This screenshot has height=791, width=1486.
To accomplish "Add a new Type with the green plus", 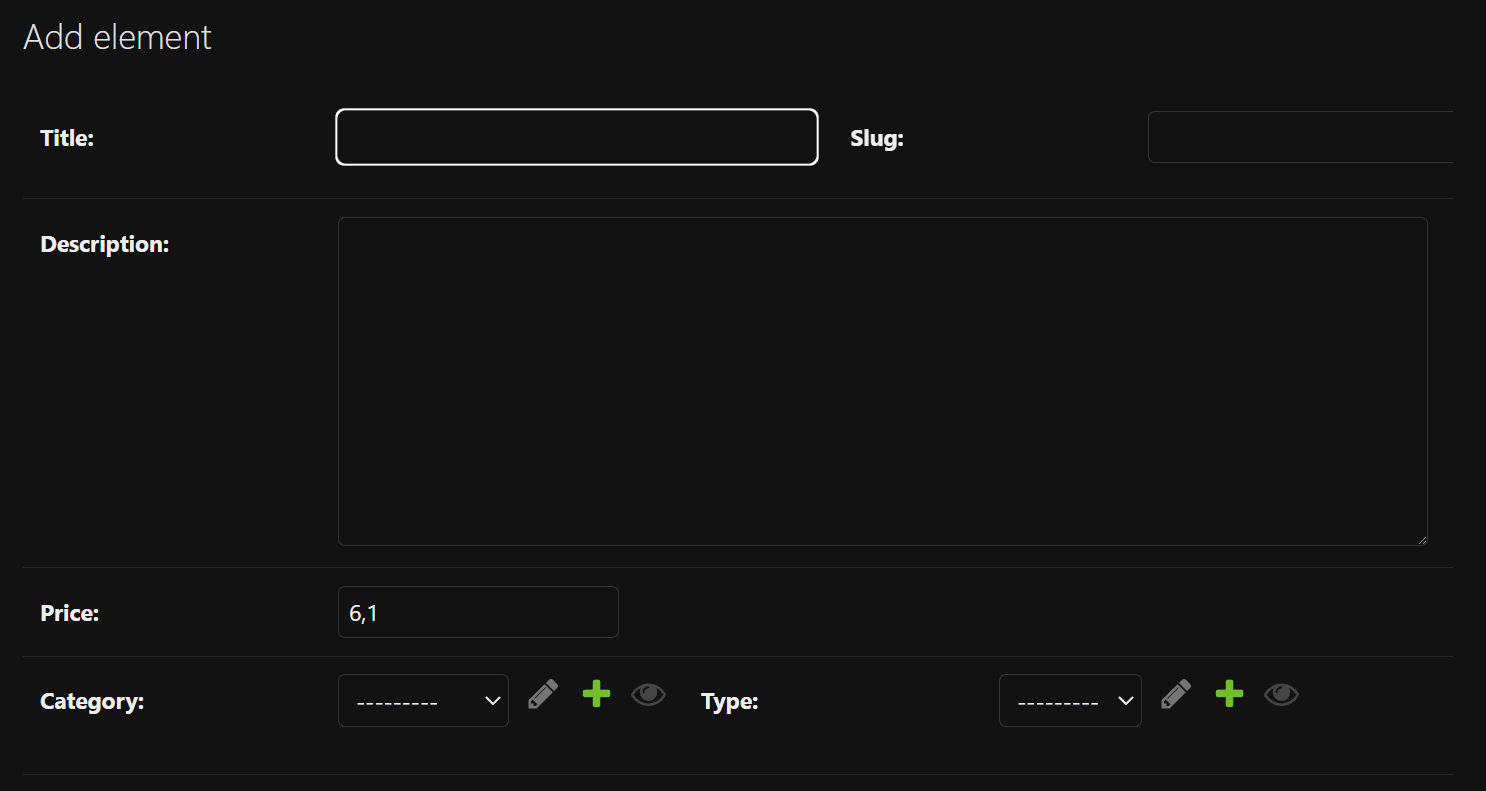I will [1229, 694].
